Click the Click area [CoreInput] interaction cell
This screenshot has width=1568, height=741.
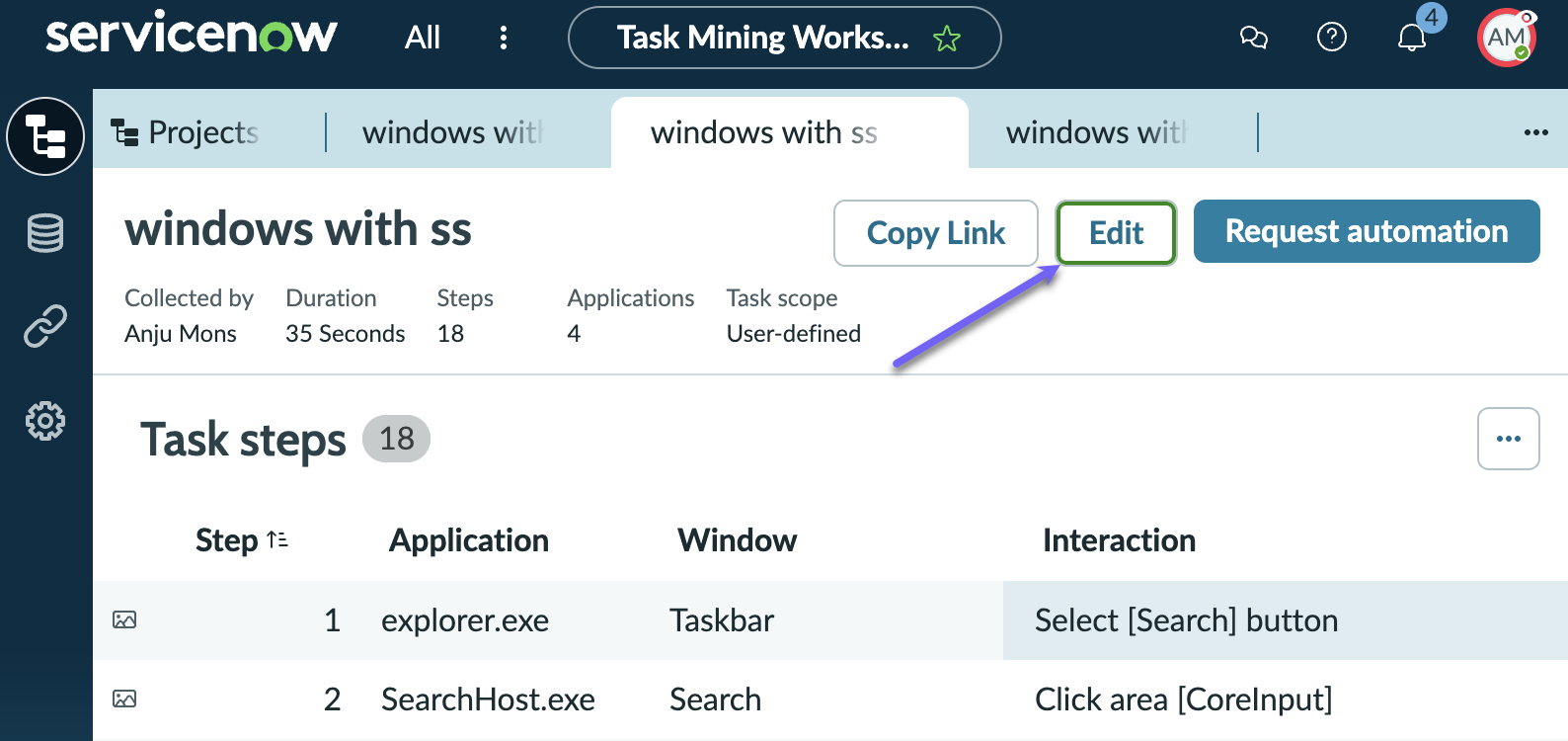(x=1184, y=700)
